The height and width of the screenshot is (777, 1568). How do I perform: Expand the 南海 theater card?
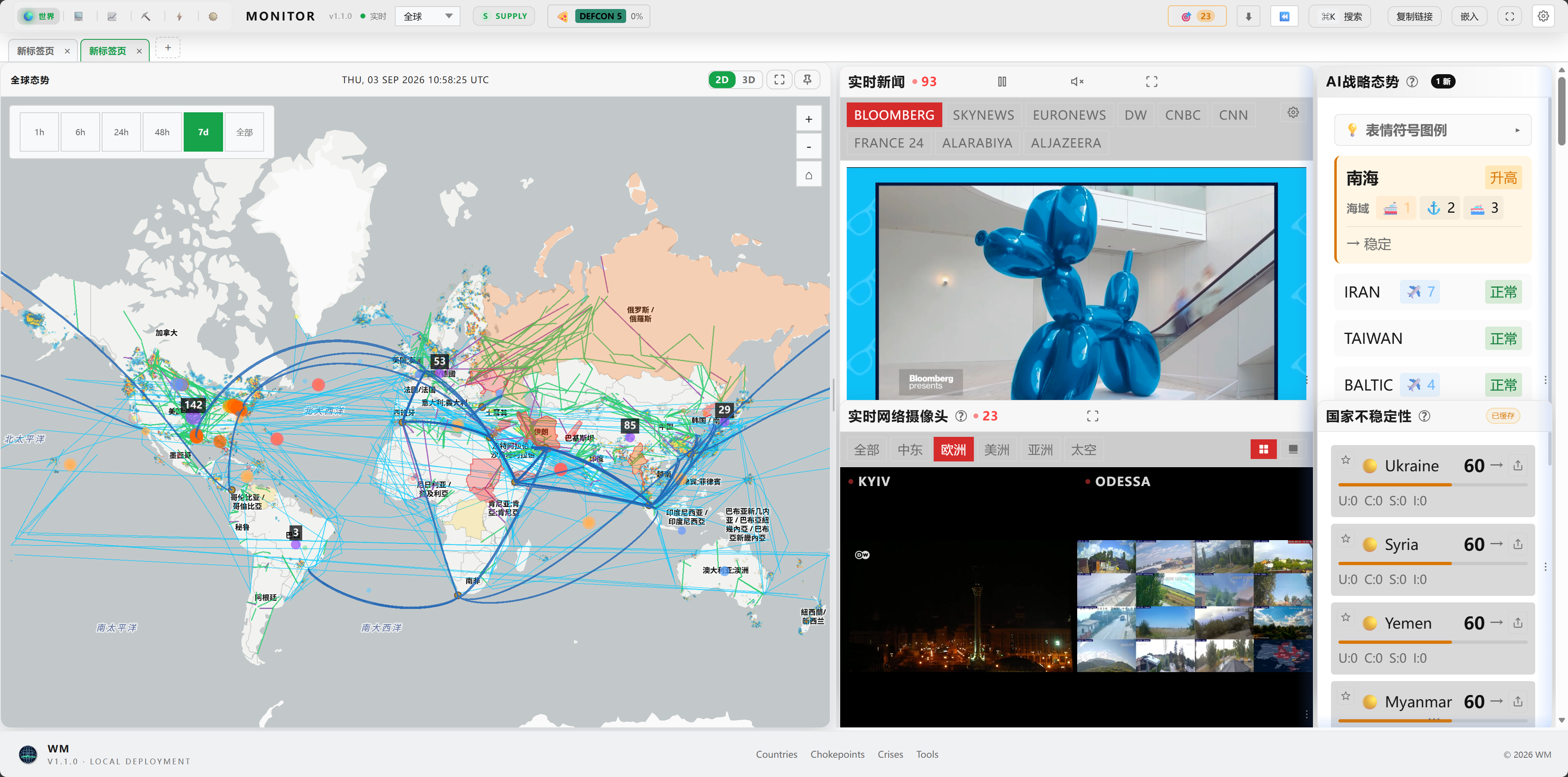coord(1433,210)
